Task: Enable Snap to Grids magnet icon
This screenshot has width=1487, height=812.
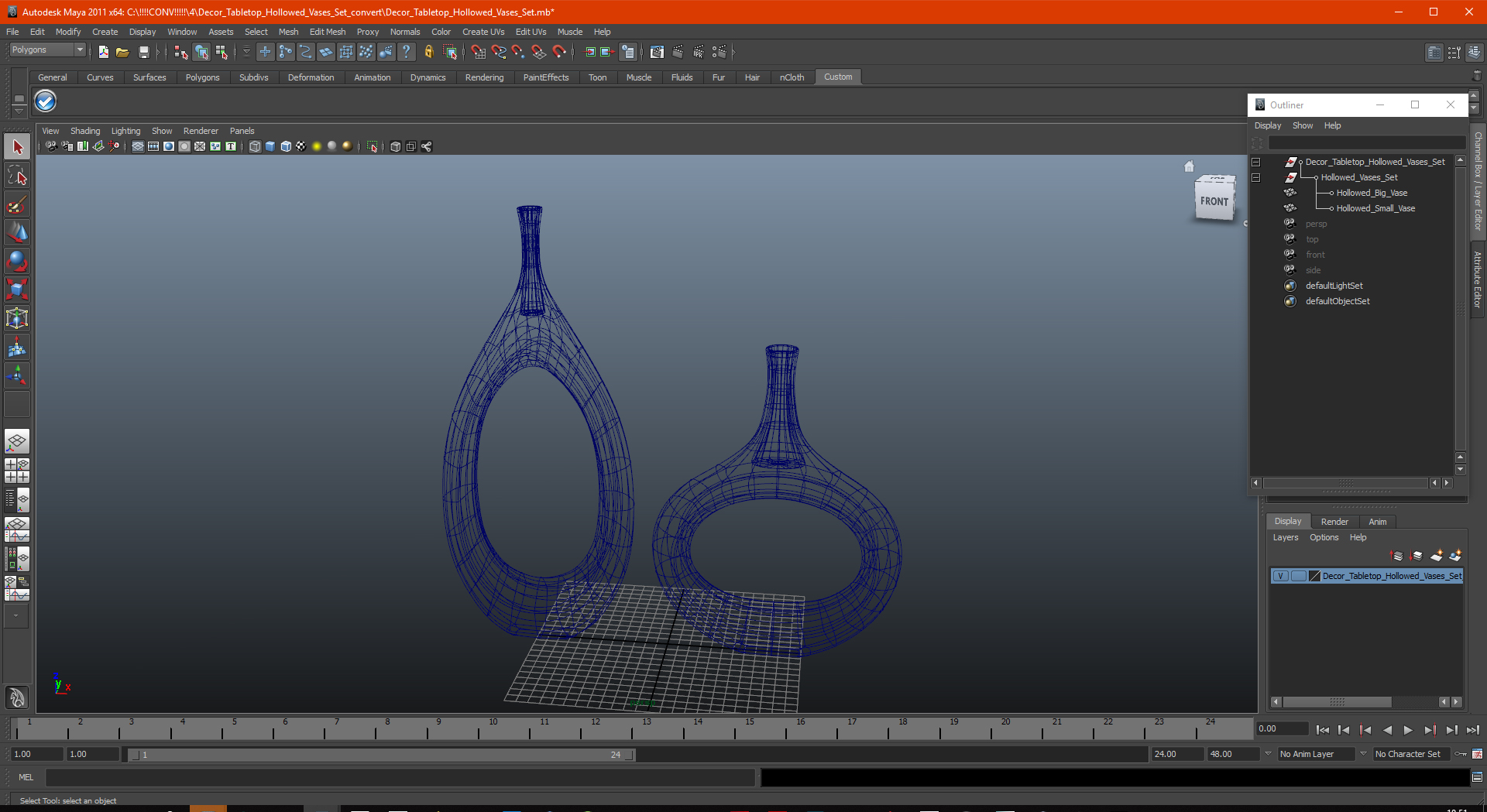Action: click(x=478, y=52)
